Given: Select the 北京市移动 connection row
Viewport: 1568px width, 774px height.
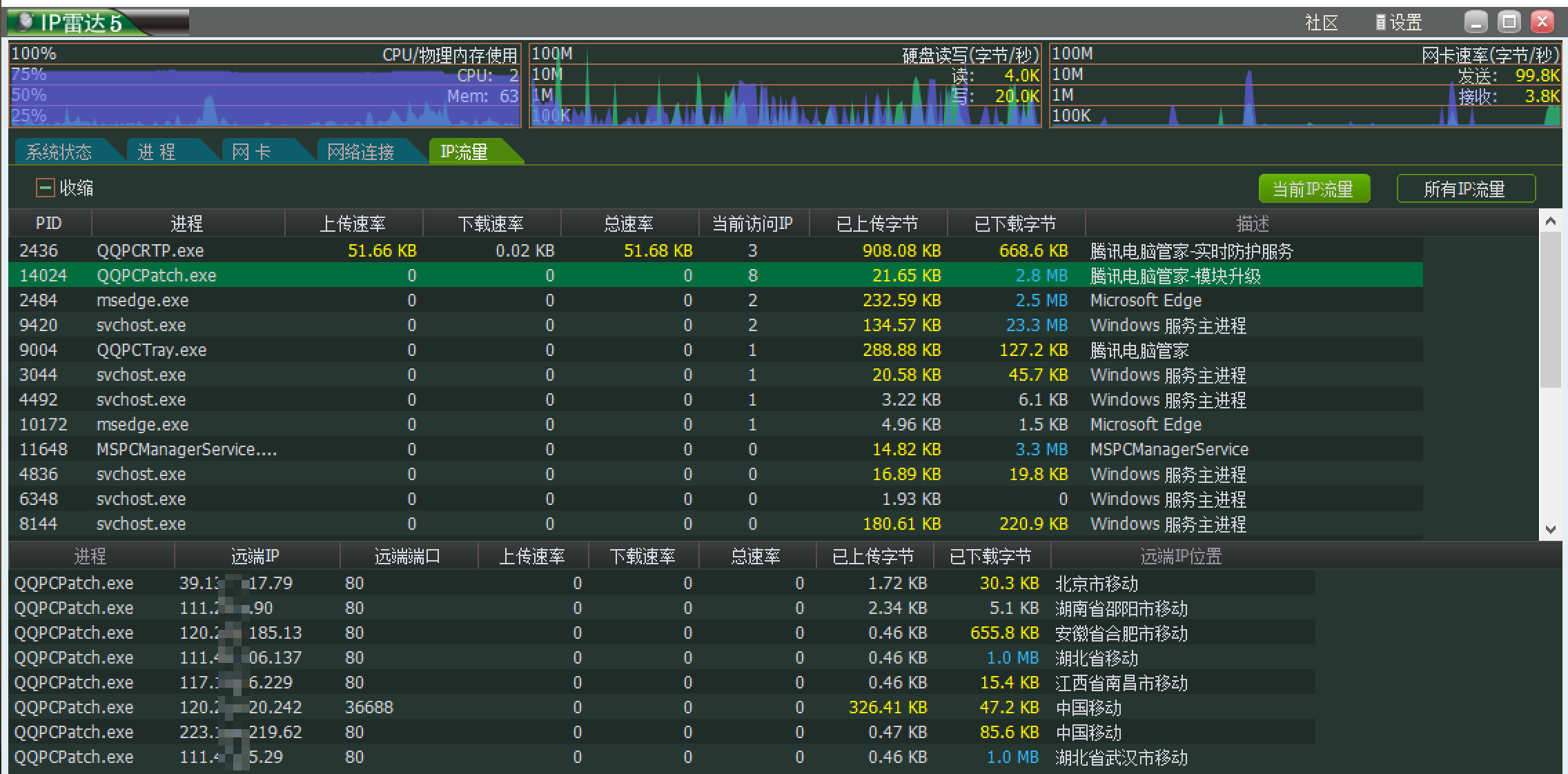Looking at the screenshot, I should coord(663,583).
